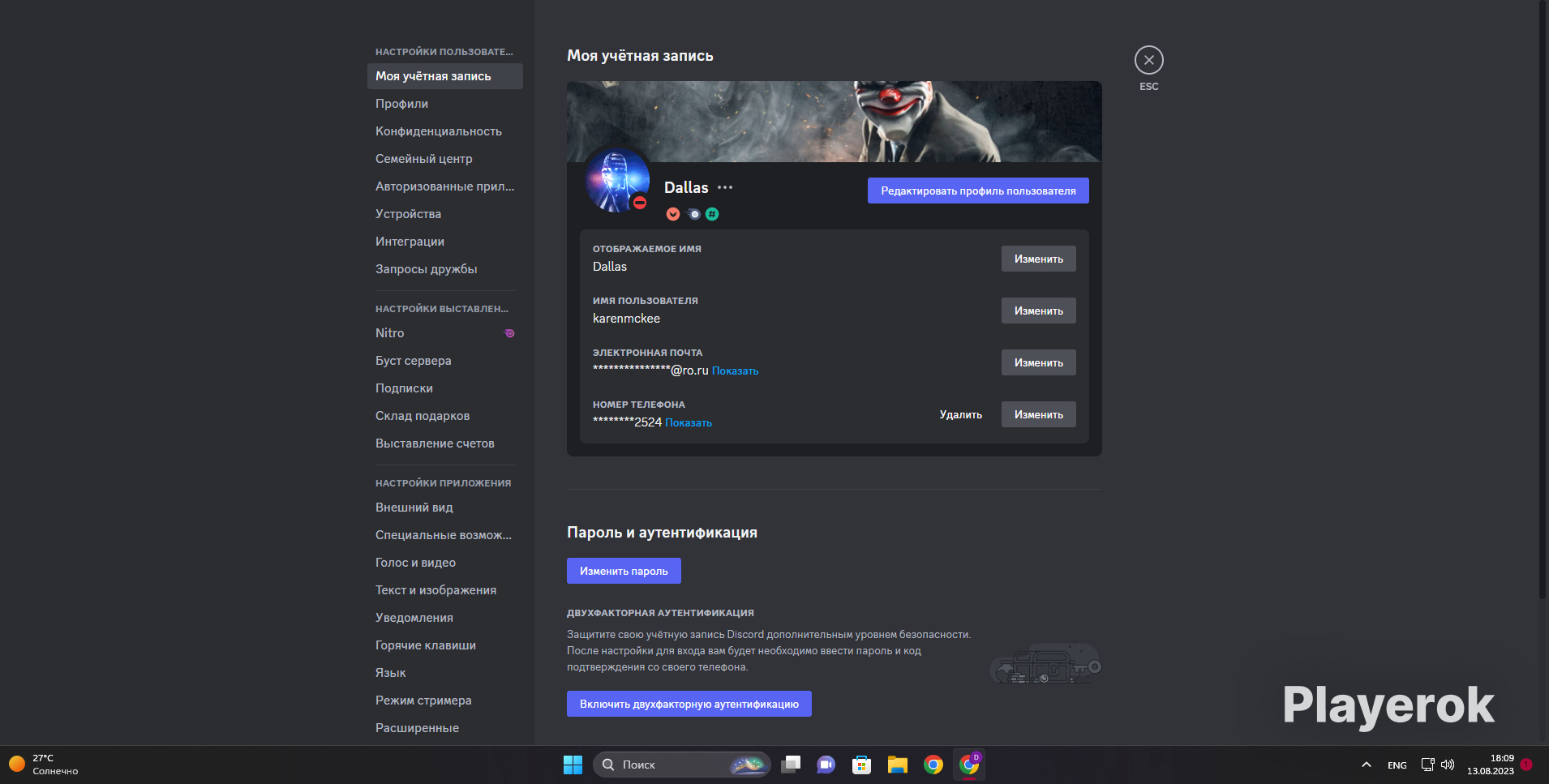The width and height of the screenshot is (1549, 784).
Task: Open the clock and calendar flyout
Action: click(1491, 765)
